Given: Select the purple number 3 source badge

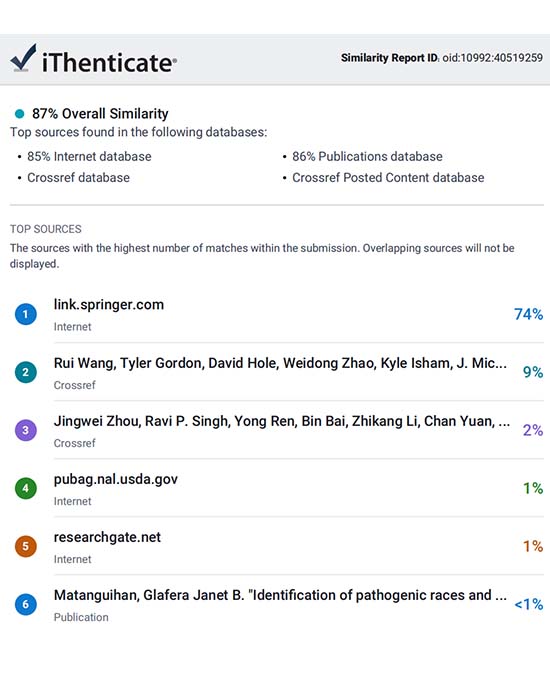Looking at the screenshot, I should (26, 430).
